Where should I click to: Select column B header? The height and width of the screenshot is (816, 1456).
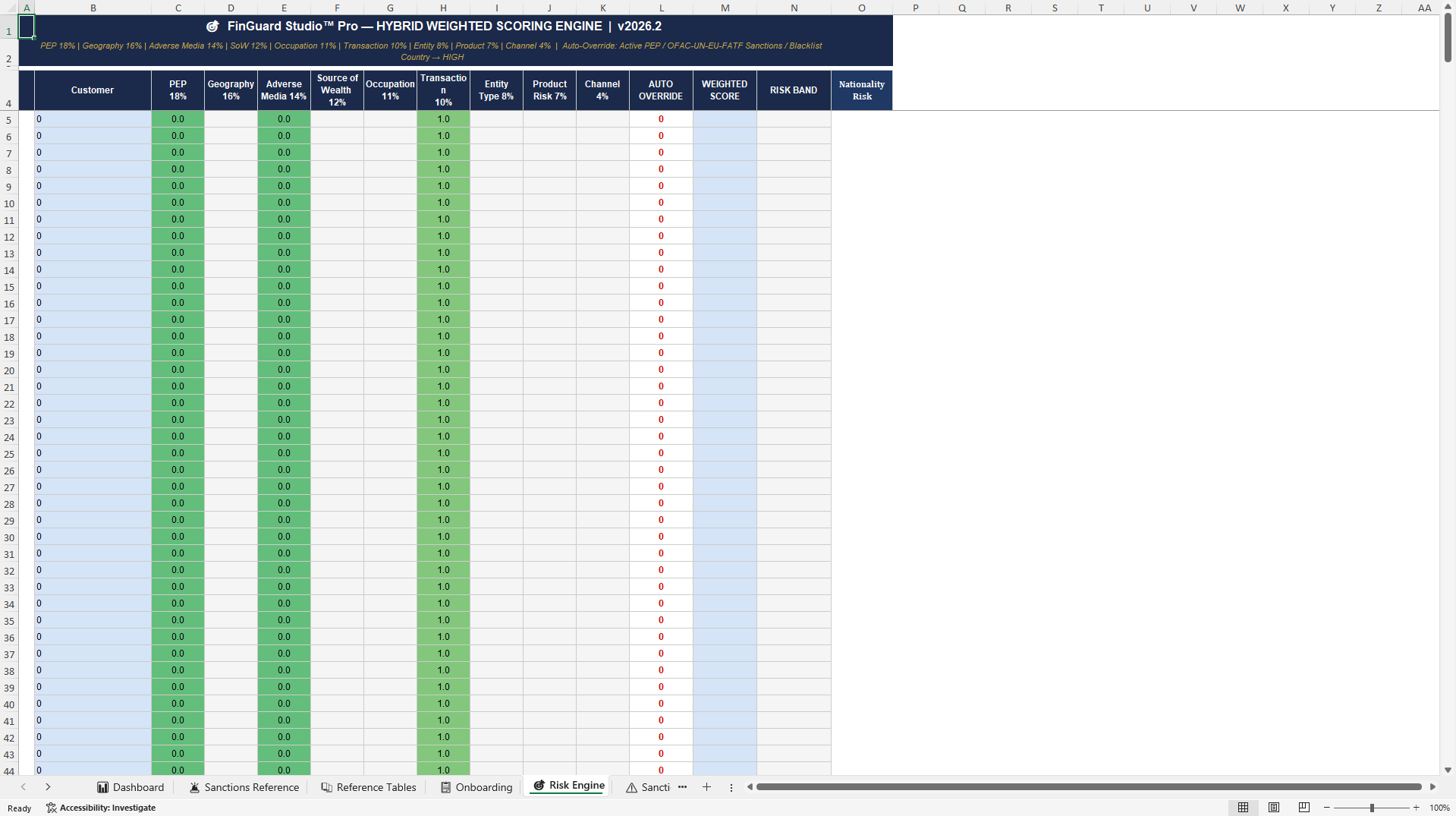coord(93,8)
